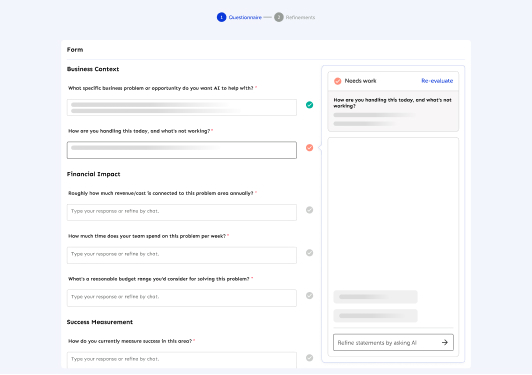The image size is (532, 375).
Task: Send refinement with the arrow button
Action: pyautogui.click(x=445, y=342)
